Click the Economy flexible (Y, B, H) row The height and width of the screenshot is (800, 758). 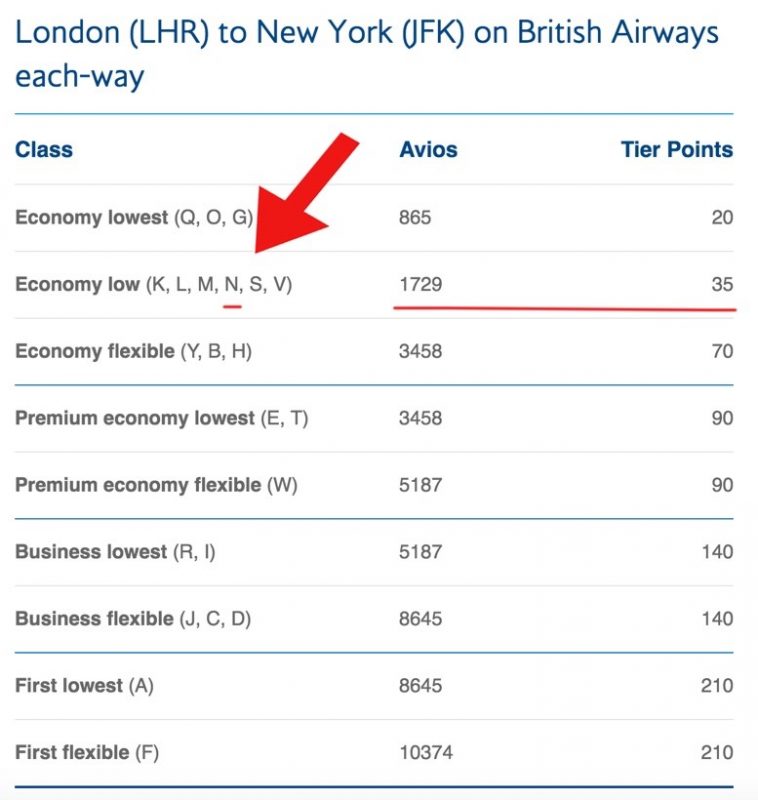point(374,352)
